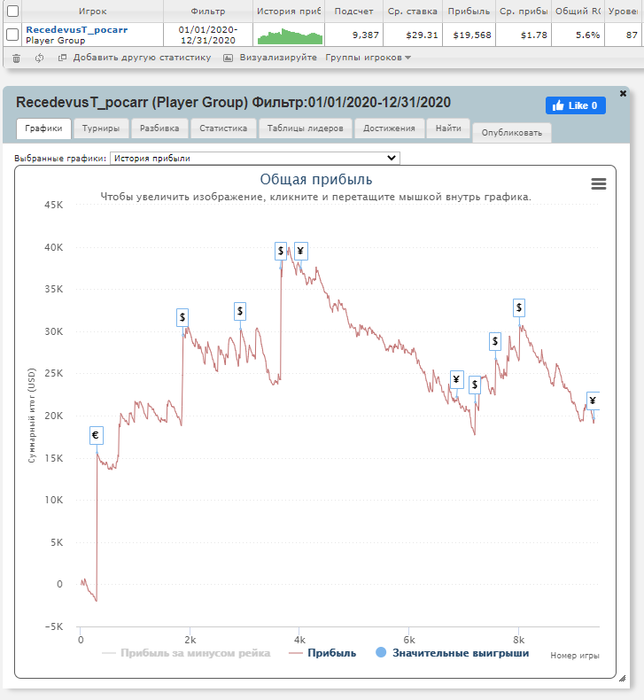Click the dollar marker near 28K level
This screenshot has height=700, width=644.
[x=495, y=342]
